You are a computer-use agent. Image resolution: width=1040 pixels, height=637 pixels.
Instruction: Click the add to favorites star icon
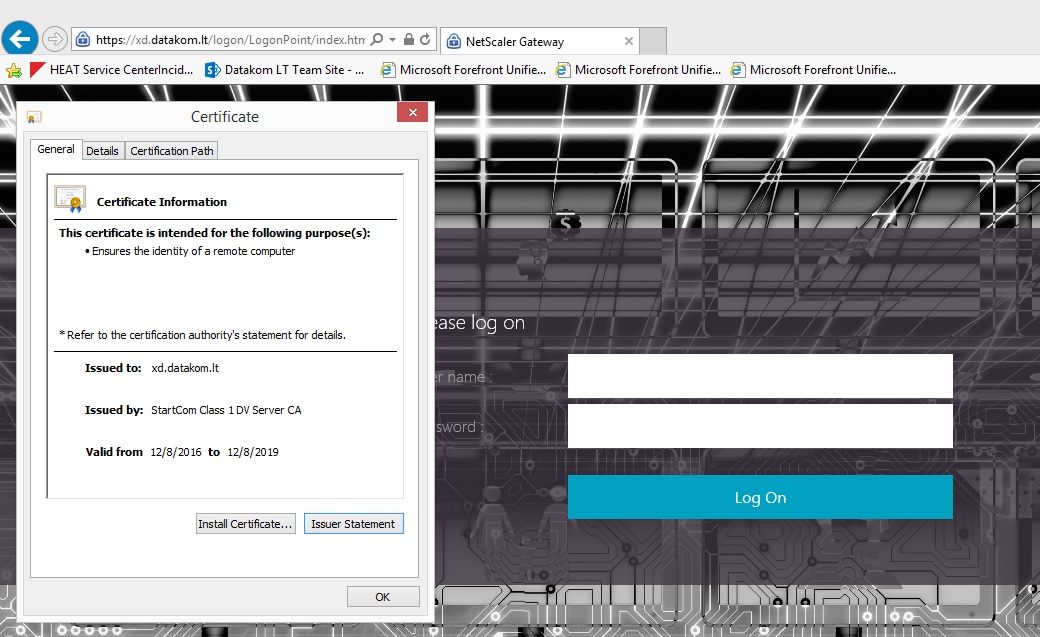point(14,70)
